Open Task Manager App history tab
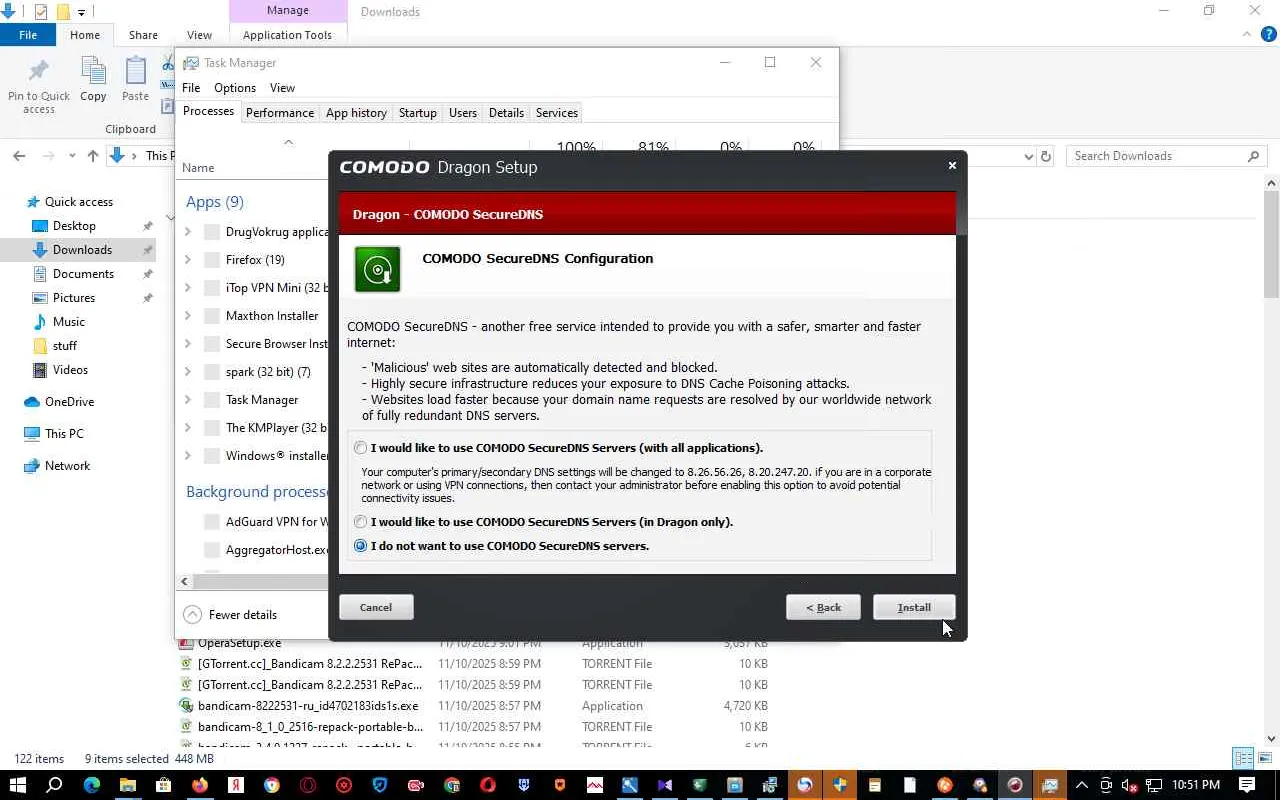This screenshot has width=1280, height=800. click(356, 113)
